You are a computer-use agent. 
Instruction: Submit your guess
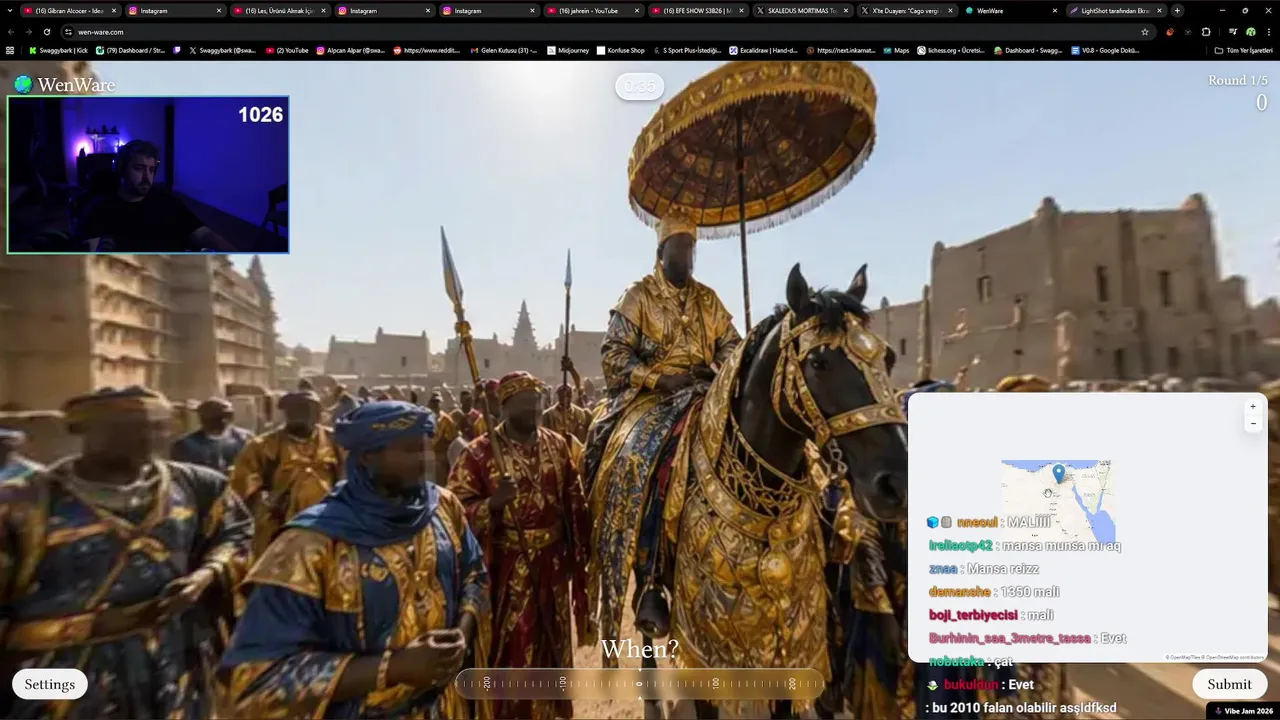(x=1229, y=684)
